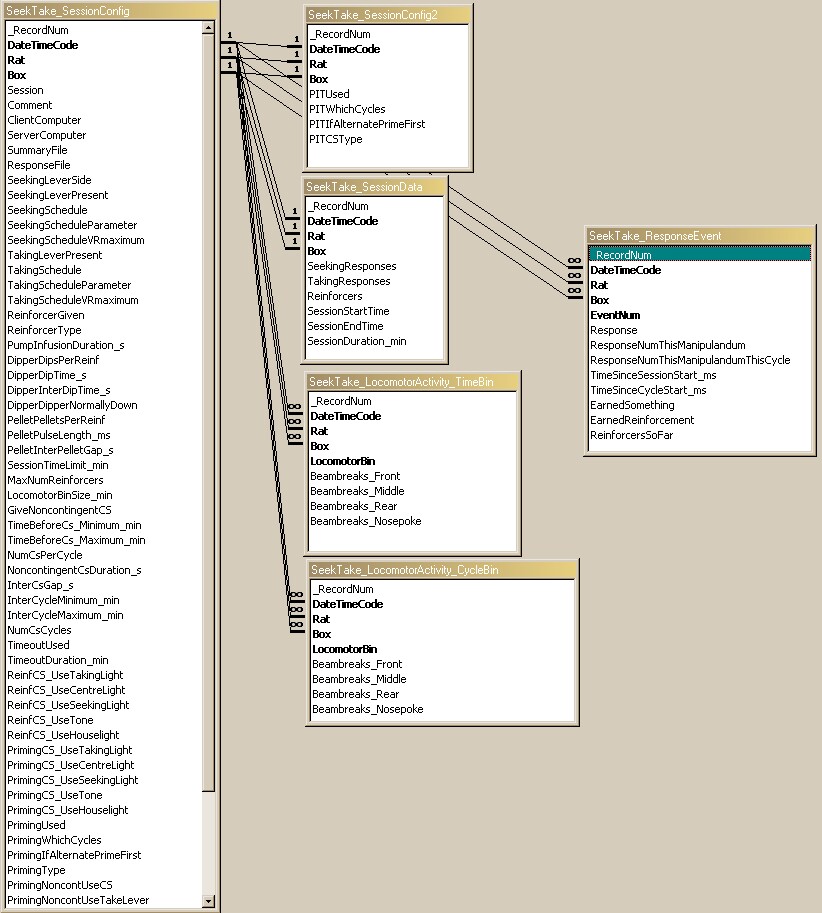Image resolution: width=822 pixels, height=913 pixels.
Task: Select Comment field in SeekTake_SessionConfig
Action: tap(29, 105)
